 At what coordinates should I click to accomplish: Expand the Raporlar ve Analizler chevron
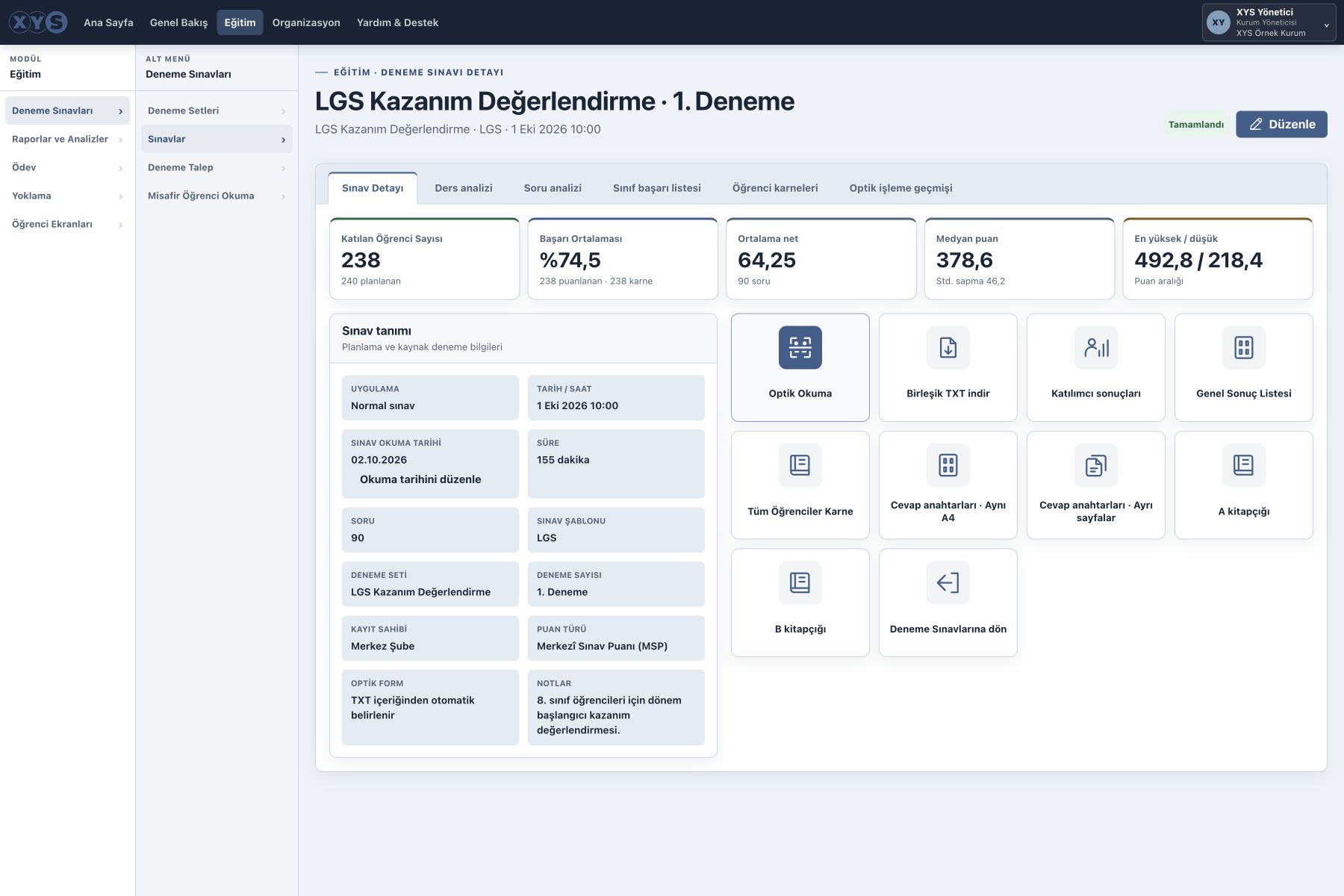coord(120,140)
